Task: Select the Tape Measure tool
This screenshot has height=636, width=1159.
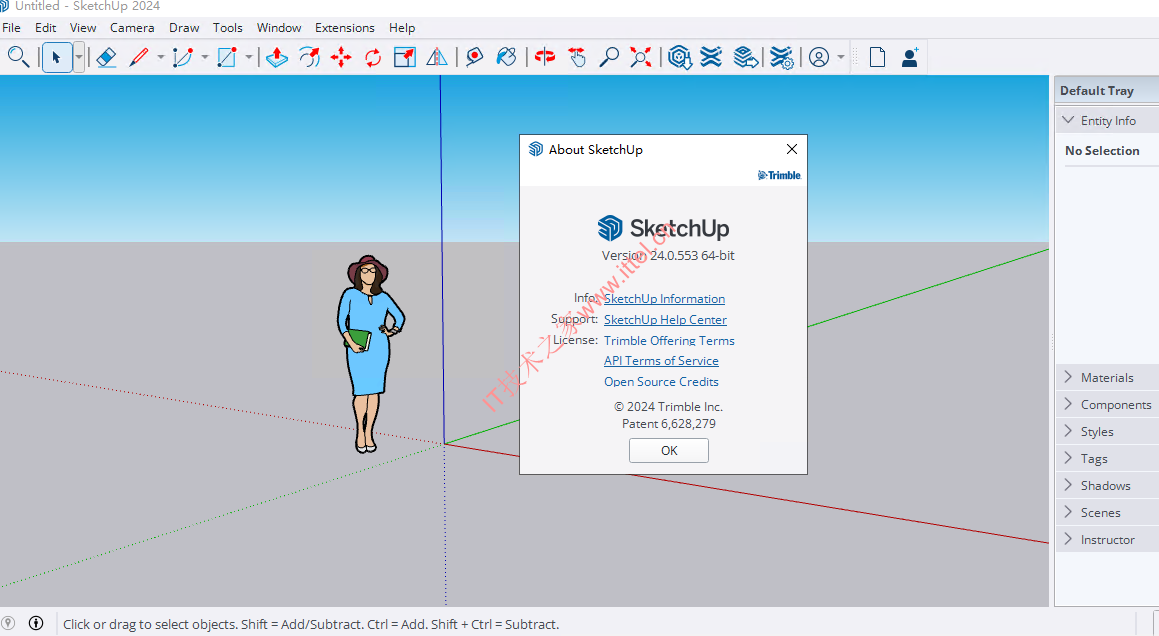Action: click(475, 57)
